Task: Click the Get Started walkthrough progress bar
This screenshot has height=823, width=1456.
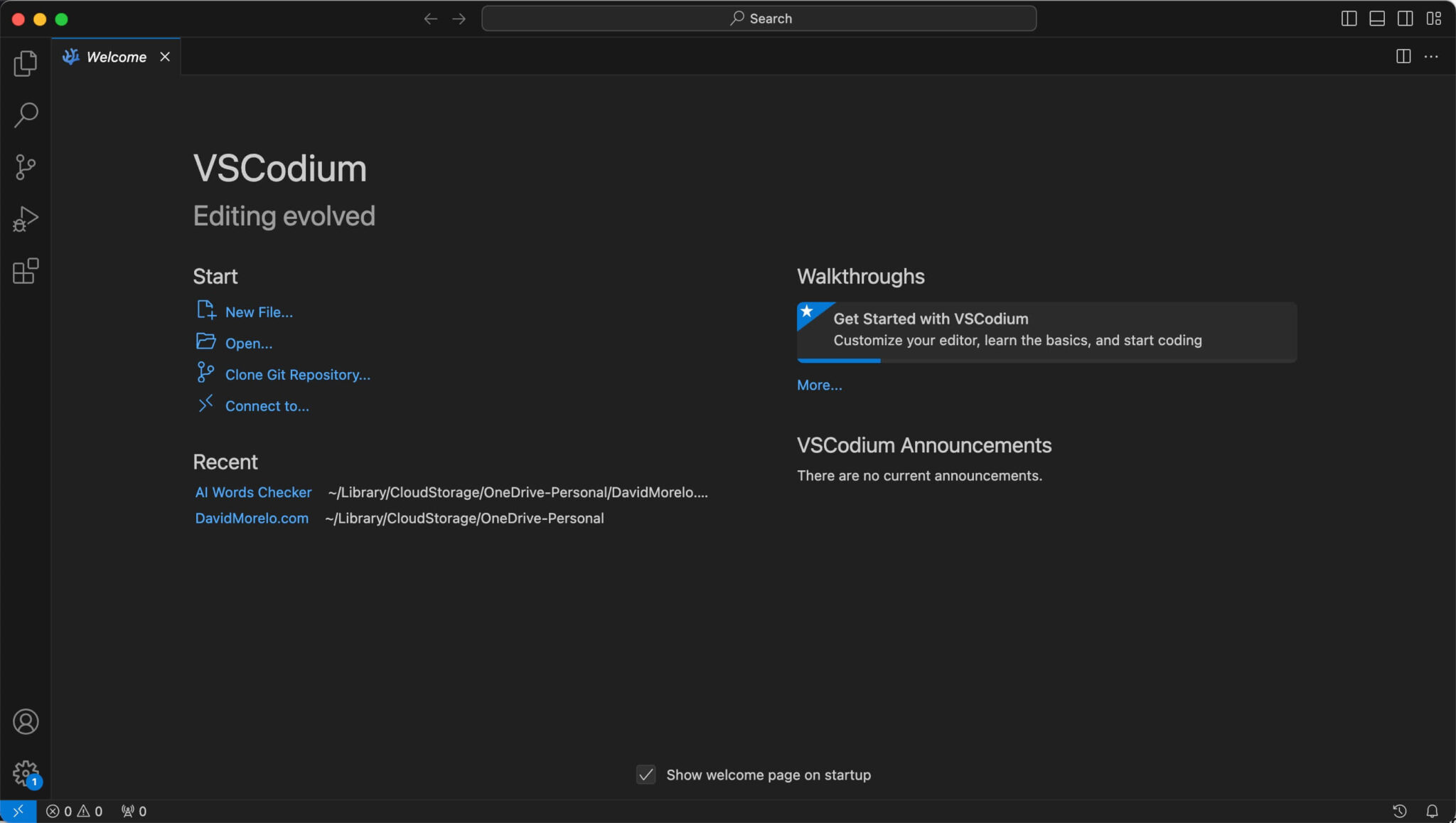Action: 839,361
